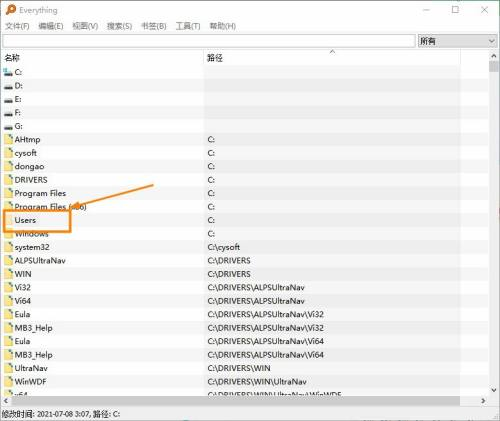Click the E: drive icon

8,99
